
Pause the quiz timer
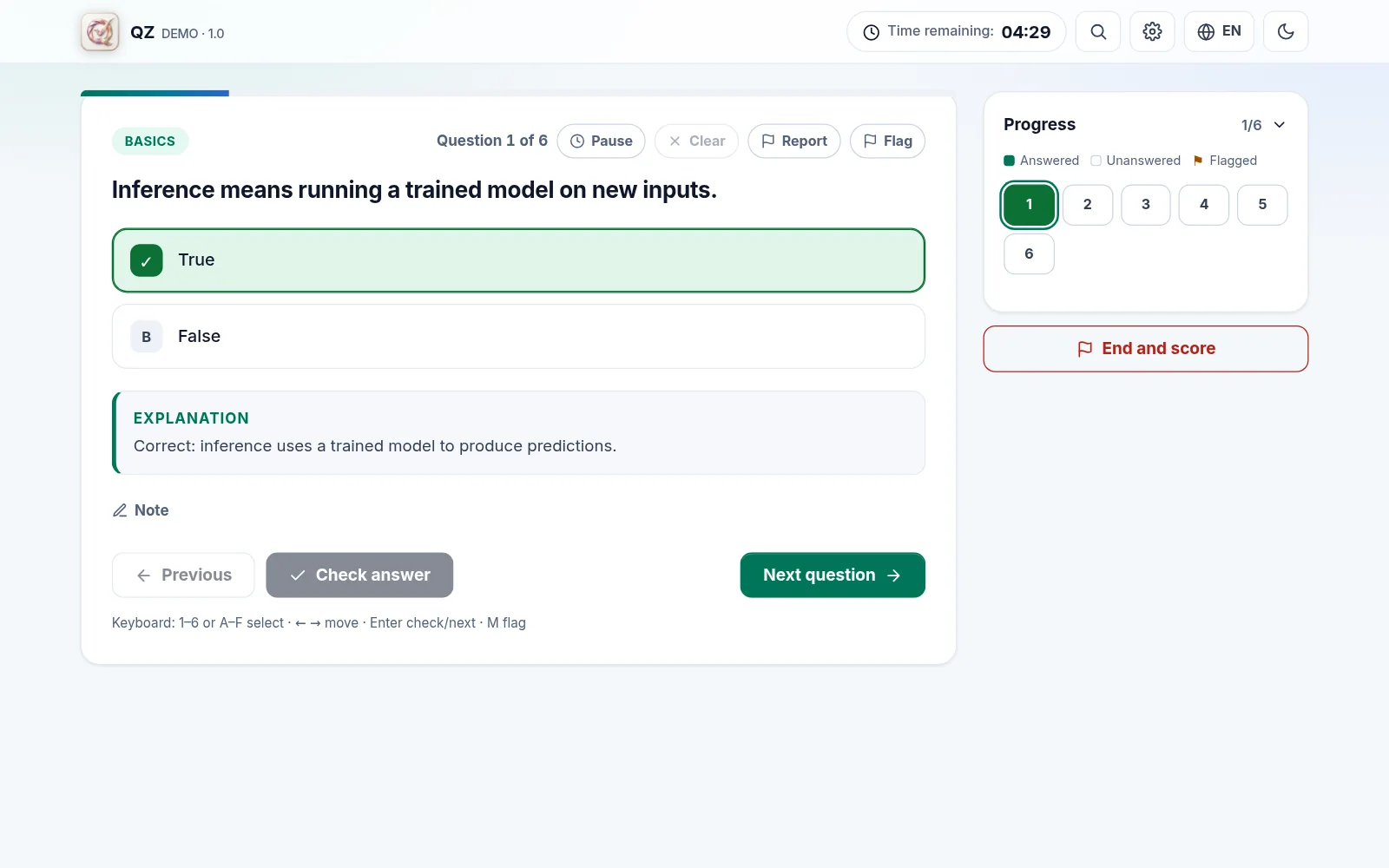coord(601,141)
